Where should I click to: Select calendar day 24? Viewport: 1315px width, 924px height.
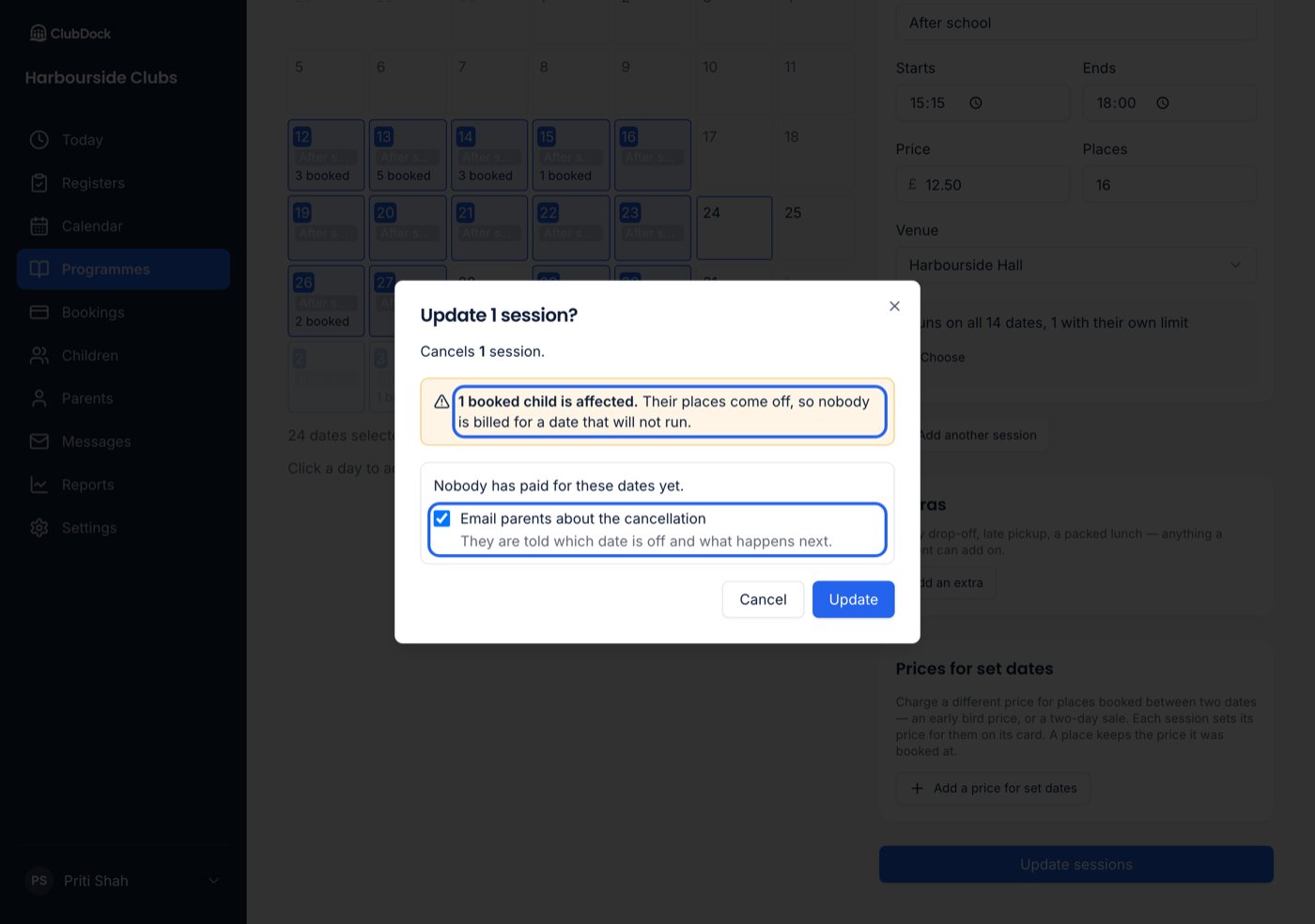point(735,228)
